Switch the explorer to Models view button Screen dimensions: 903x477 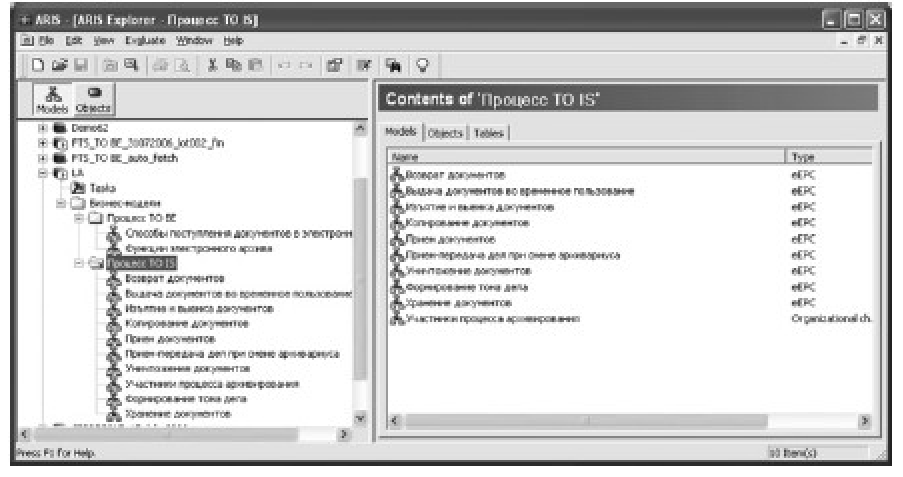[52, 100]
